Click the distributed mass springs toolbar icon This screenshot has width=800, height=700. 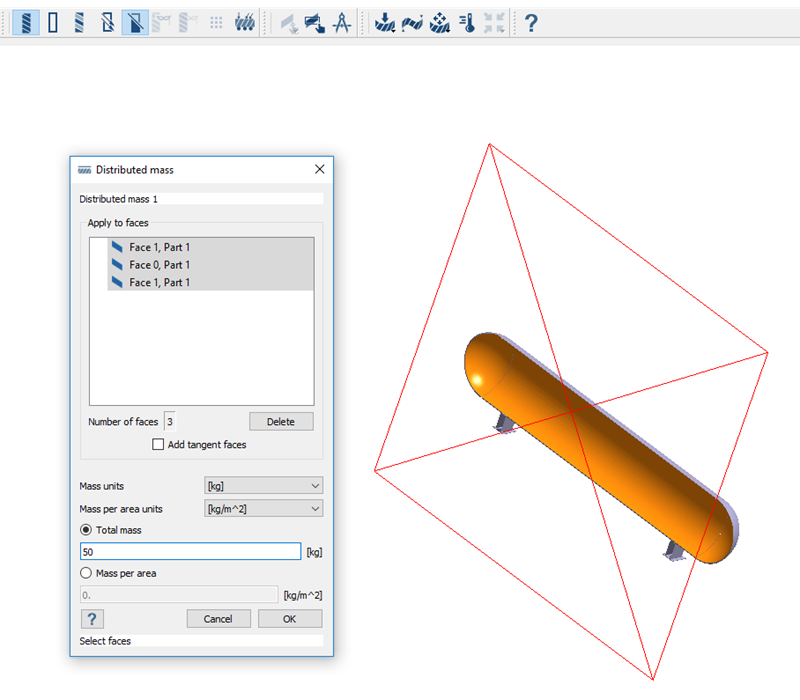point(244,22)
